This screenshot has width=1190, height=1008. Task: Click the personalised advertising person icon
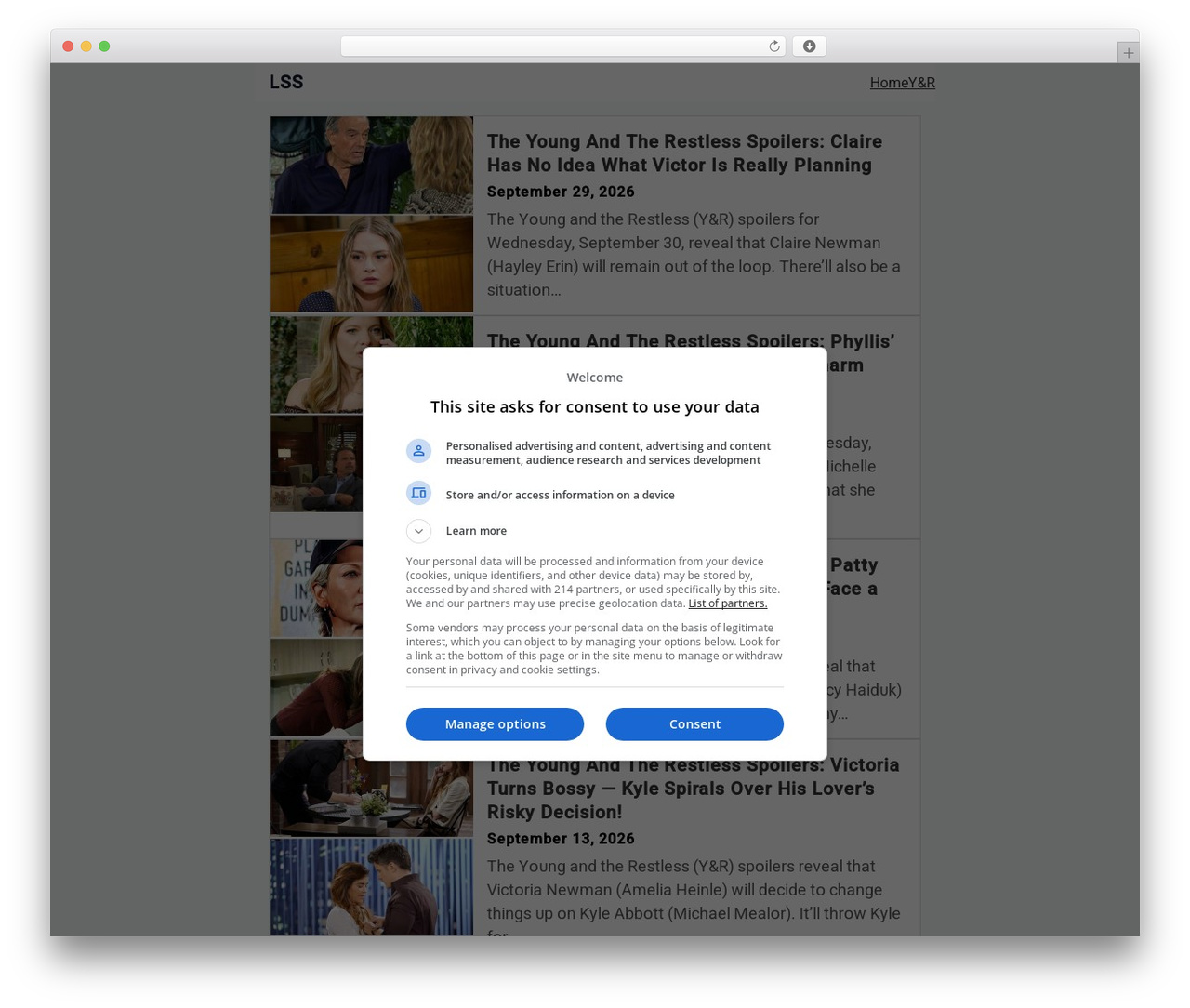click(x=418, y=451)
